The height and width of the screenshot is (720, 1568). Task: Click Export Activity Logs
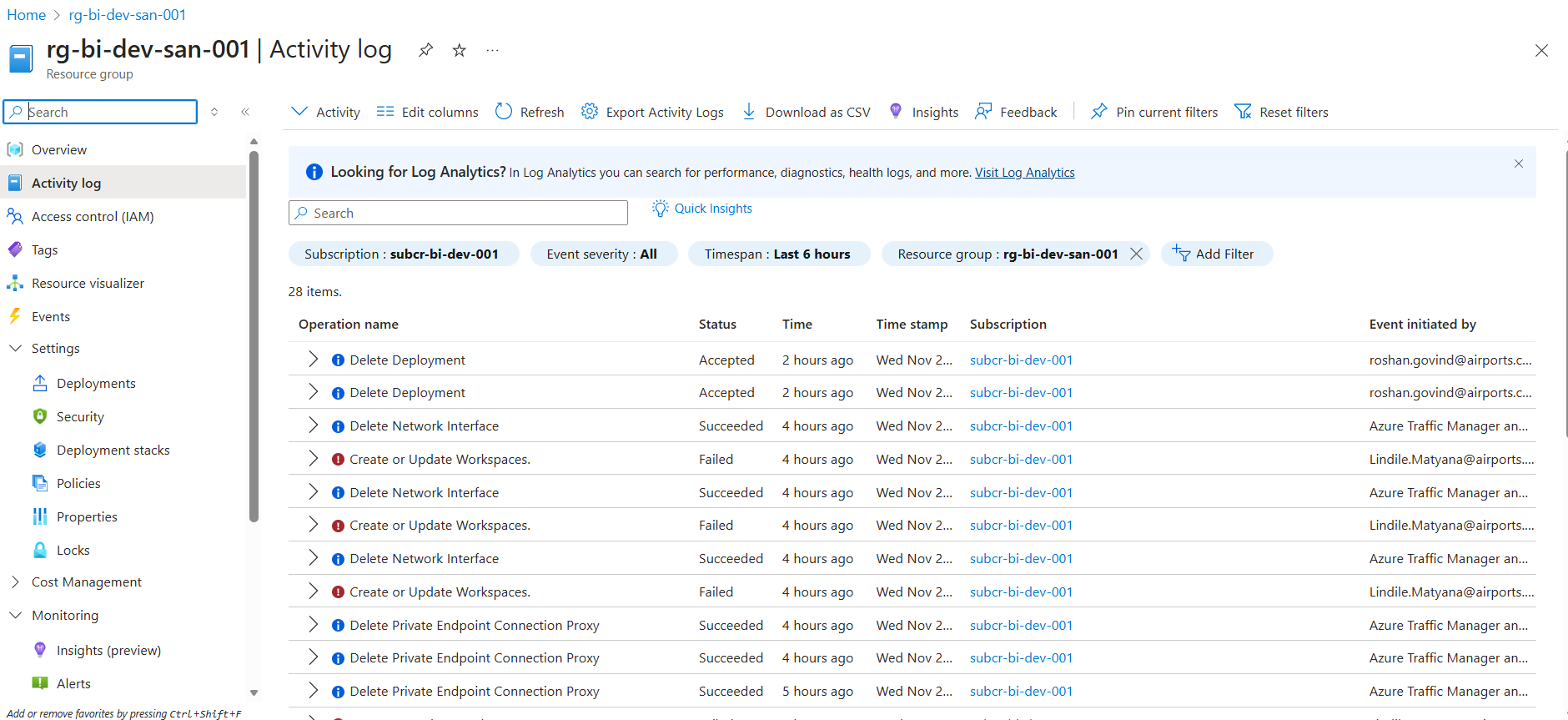(x=652, y=112)
